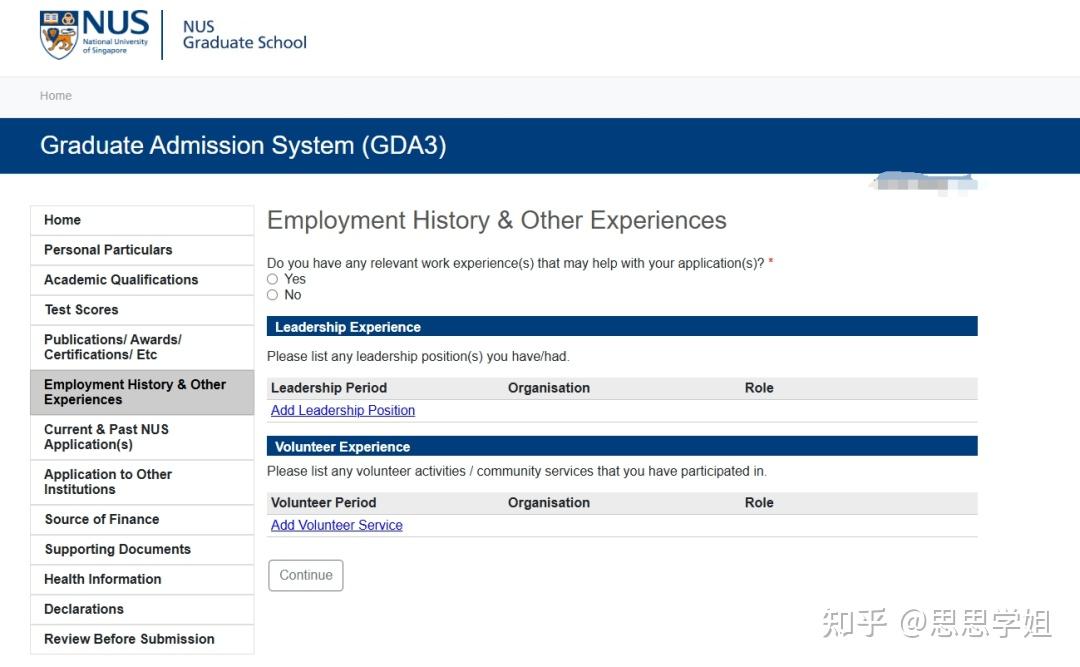Go to Personal Particulars section
This screenshot has height=667, width=1080.
point(107,249)
